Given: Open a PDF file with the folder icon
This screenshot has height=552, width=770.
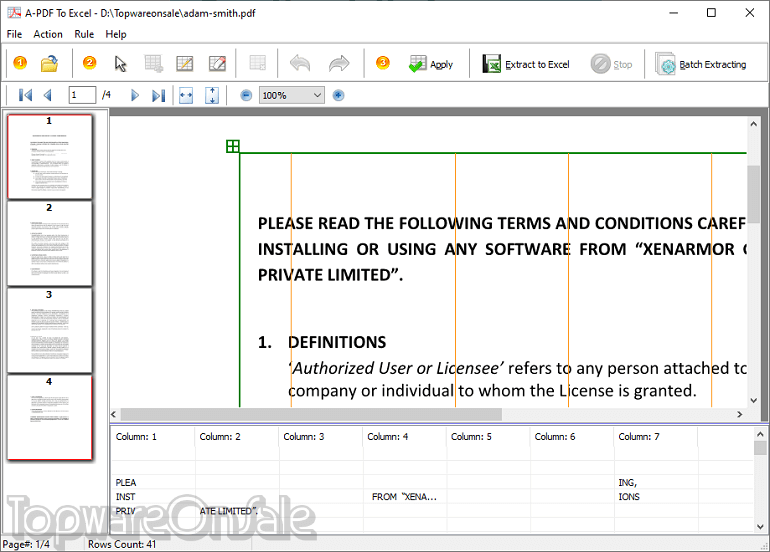Looking at the screenshot, I should coord(49,64).
